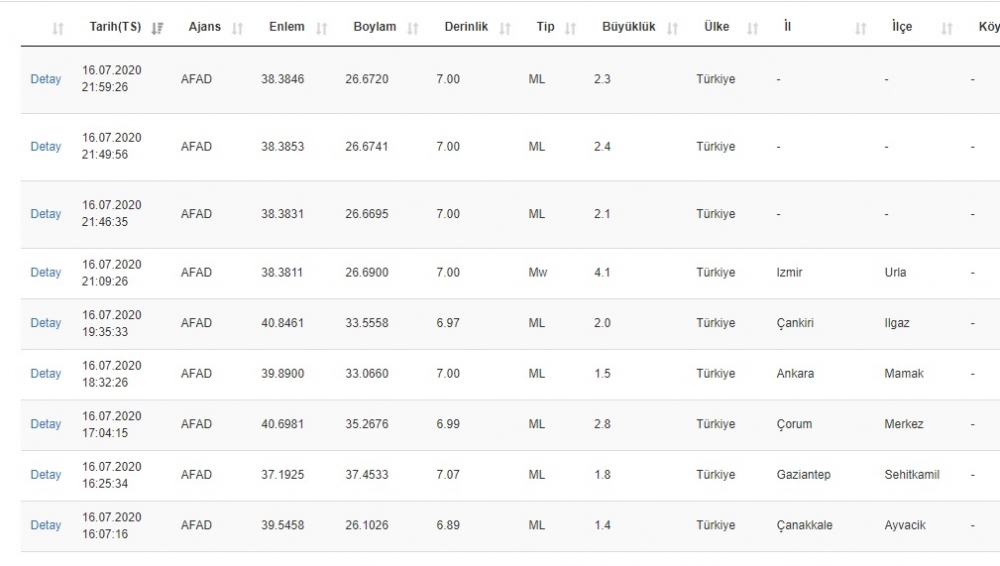
Task: Sort by Büyüklük using its arrow icon
Action: [672, 29]
